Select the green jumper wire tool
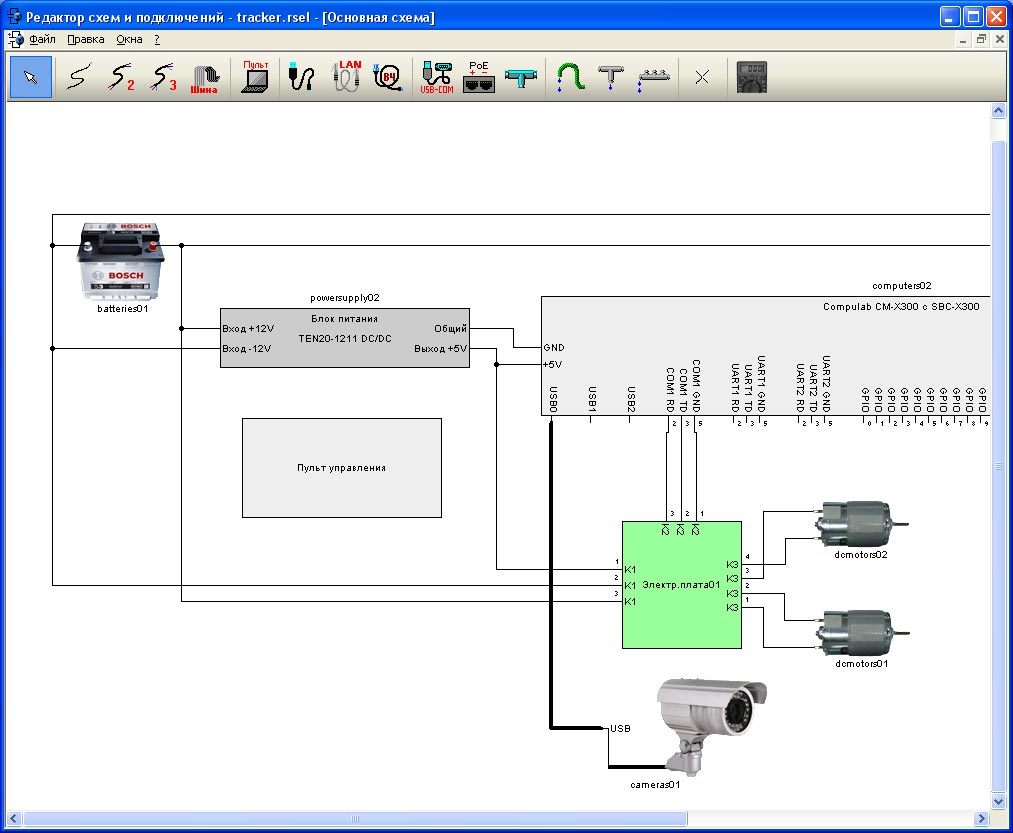Image resolution: width=1013 pixels, height=833 pixels. tap(570, 77)
